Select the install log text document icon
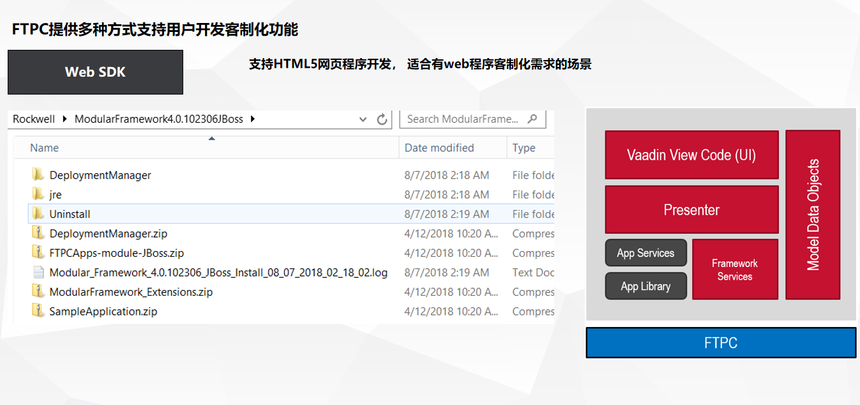The height and width of the screenshot is (405, 860). (38, 272)
